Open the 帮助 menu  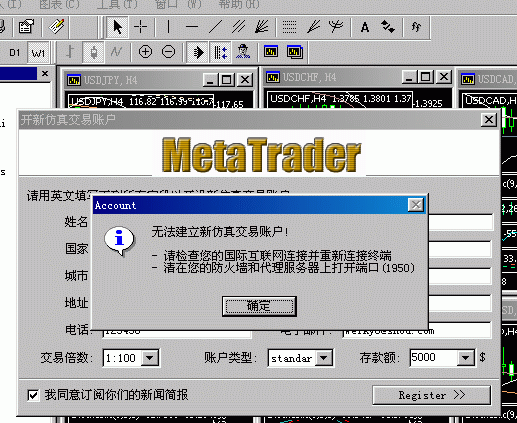tap(239, 4)
